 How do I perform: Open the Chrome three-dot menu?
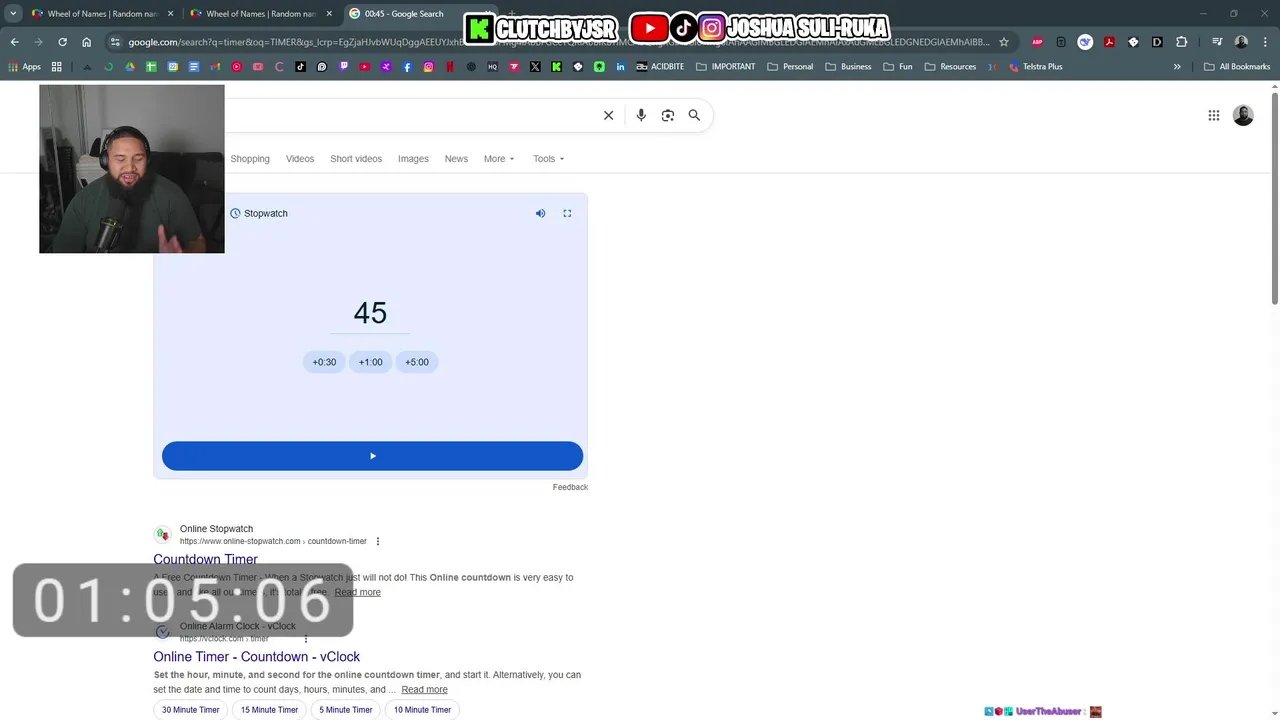point(1265,42)
